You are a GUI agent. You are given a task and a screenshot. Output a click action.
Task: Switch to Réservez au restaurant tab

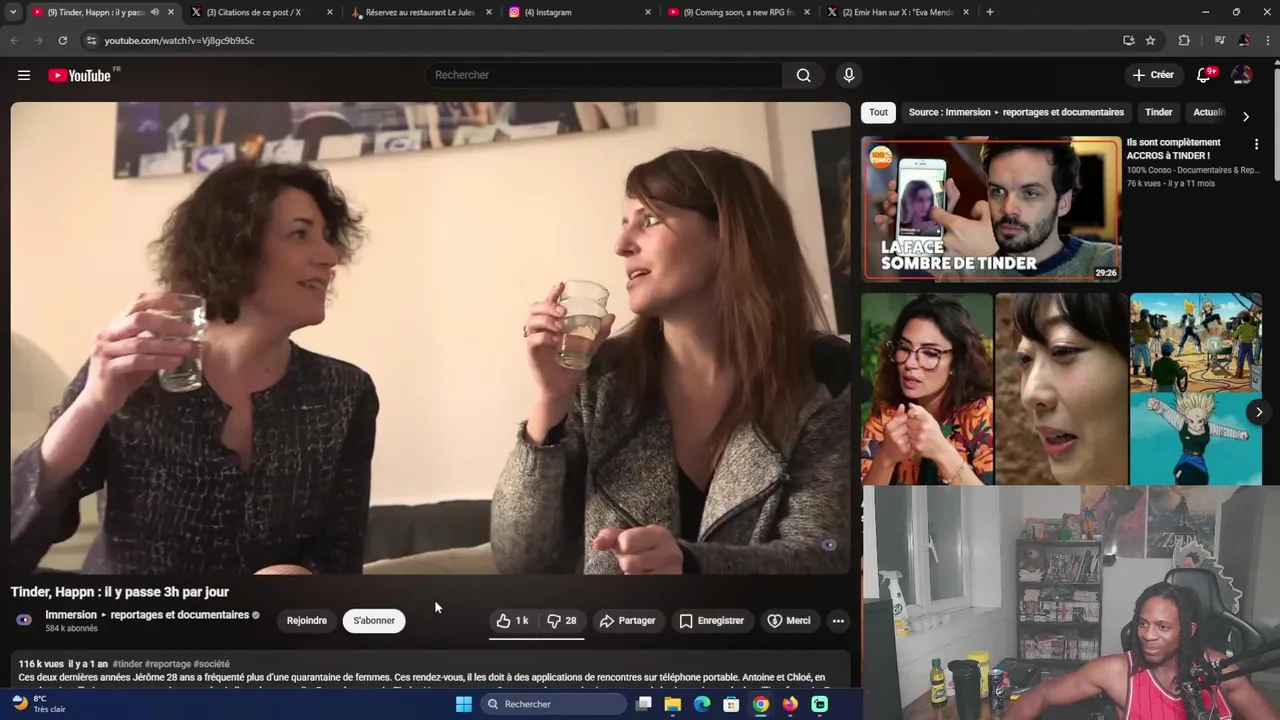point(420,12)
